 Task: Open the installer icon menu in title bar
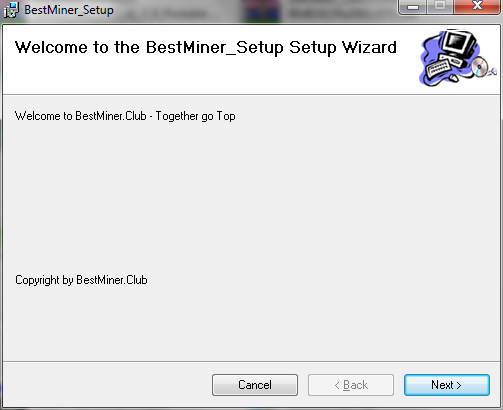pyautogui.click(x=11, y=10)
